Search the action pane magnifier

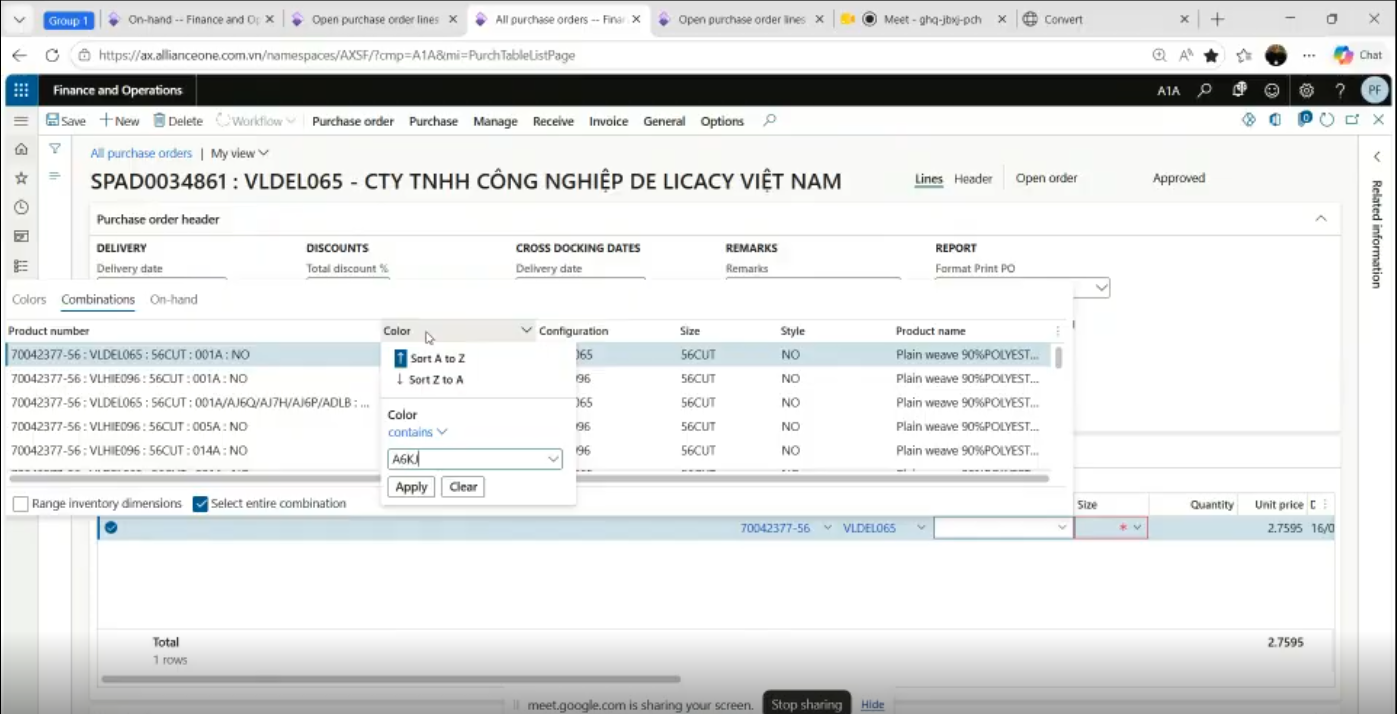[769, 120]
